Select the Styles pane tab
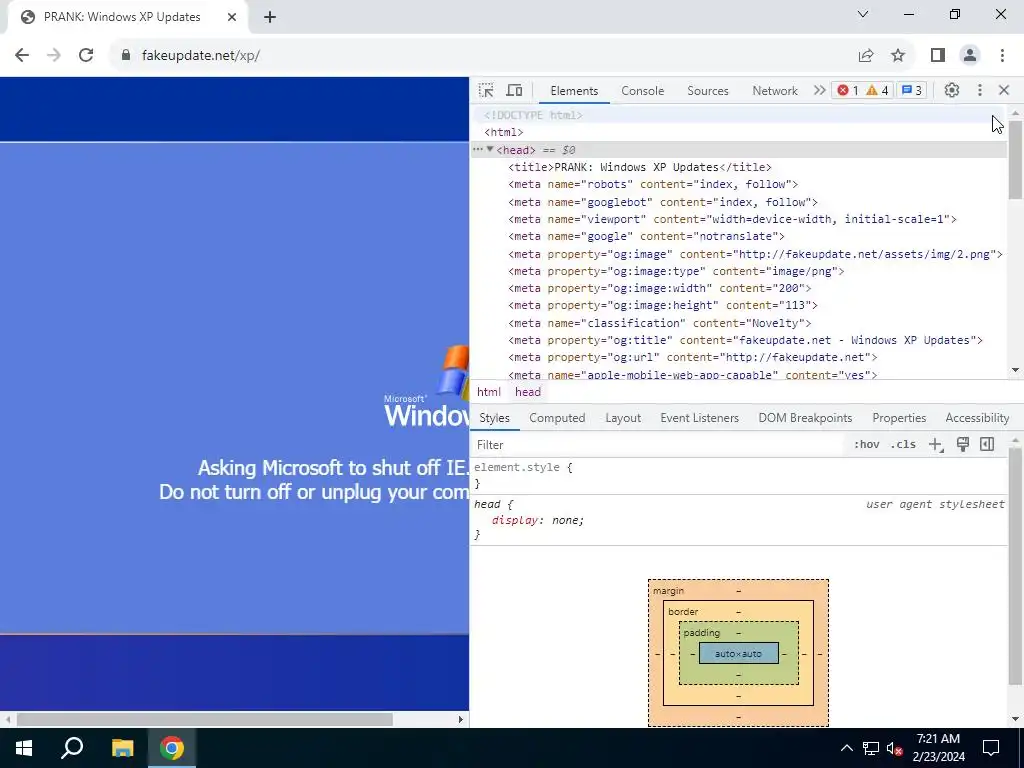 [x=494, y=418]
